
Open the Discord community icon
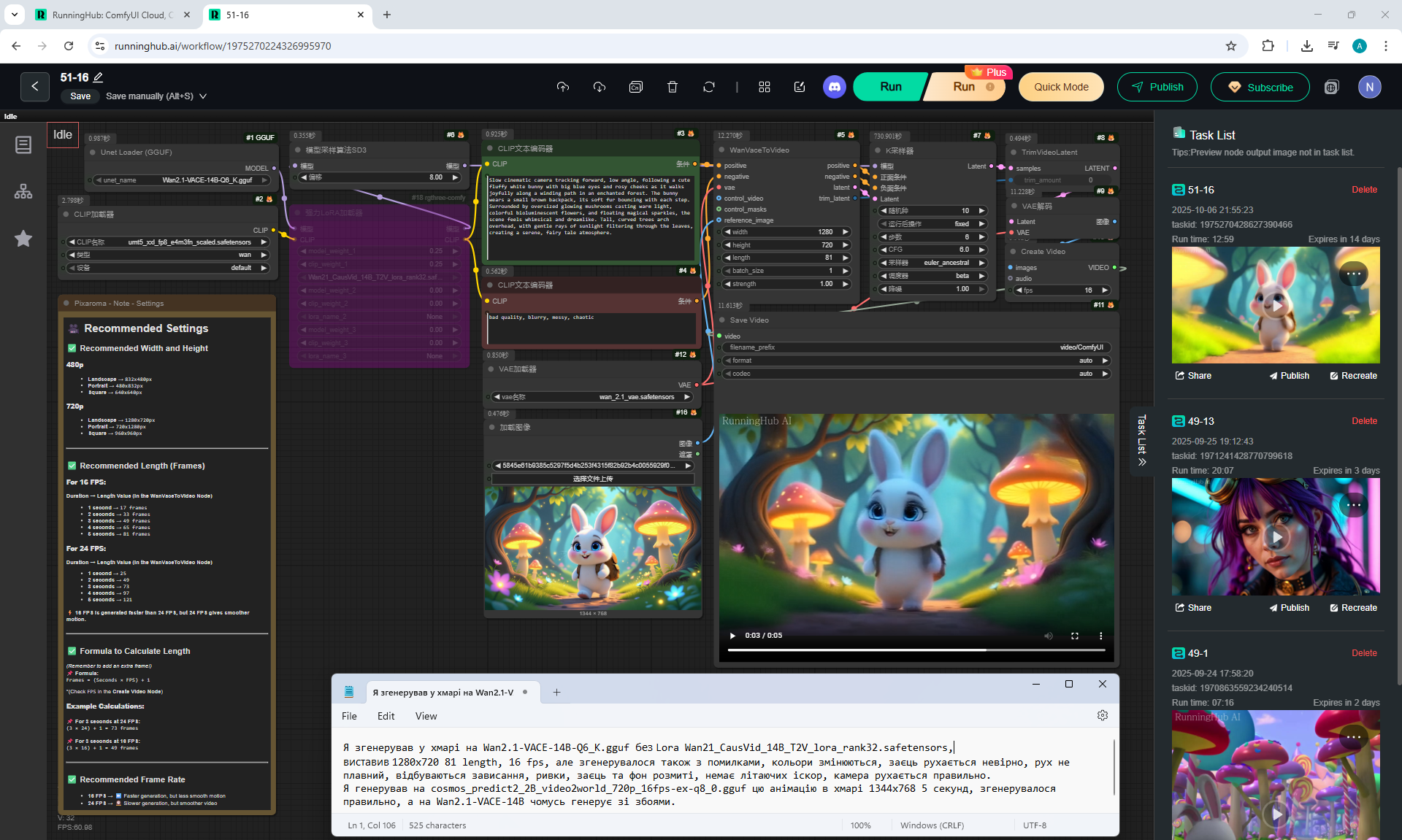click(x=834, y=87)
